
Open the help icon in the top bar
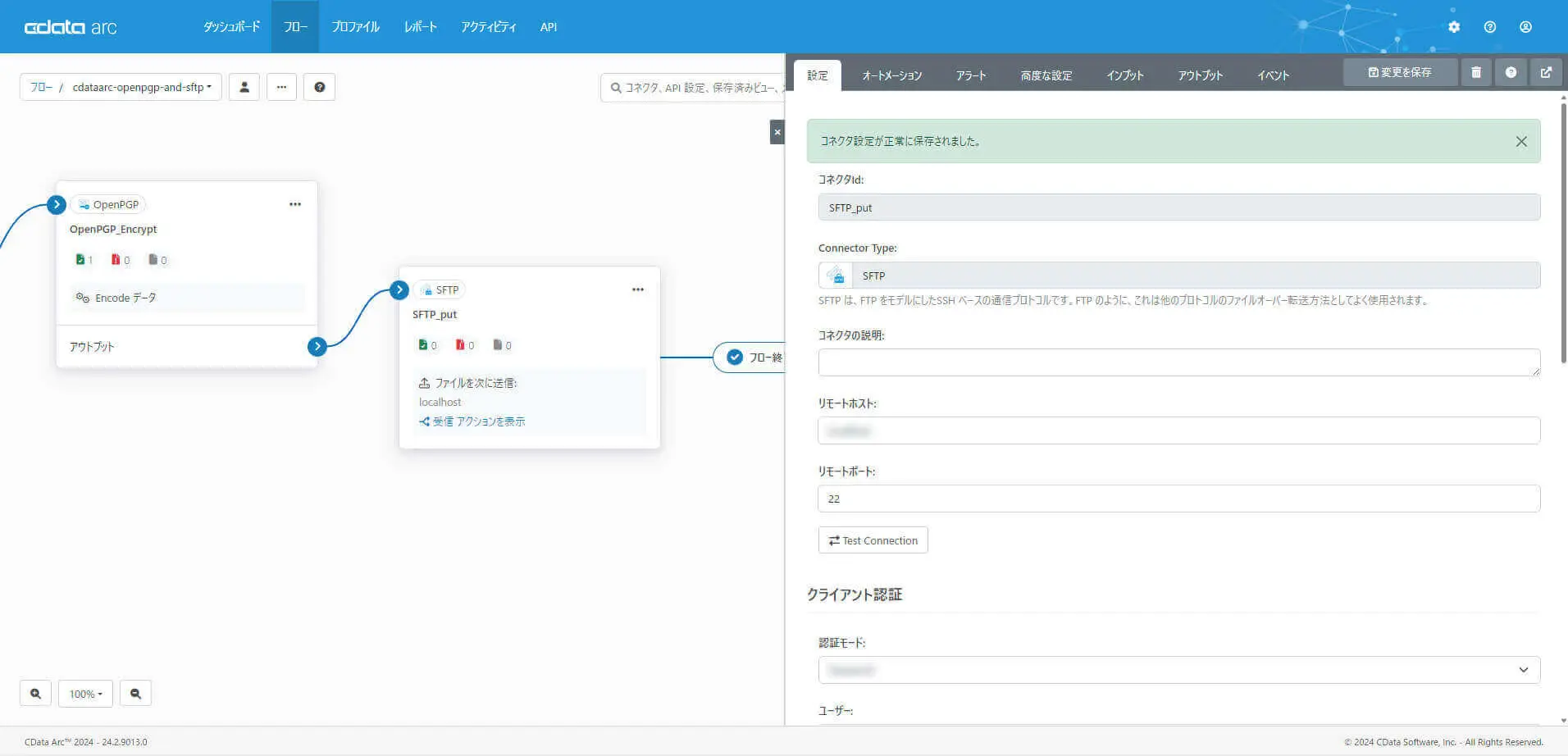[1490, 27]
